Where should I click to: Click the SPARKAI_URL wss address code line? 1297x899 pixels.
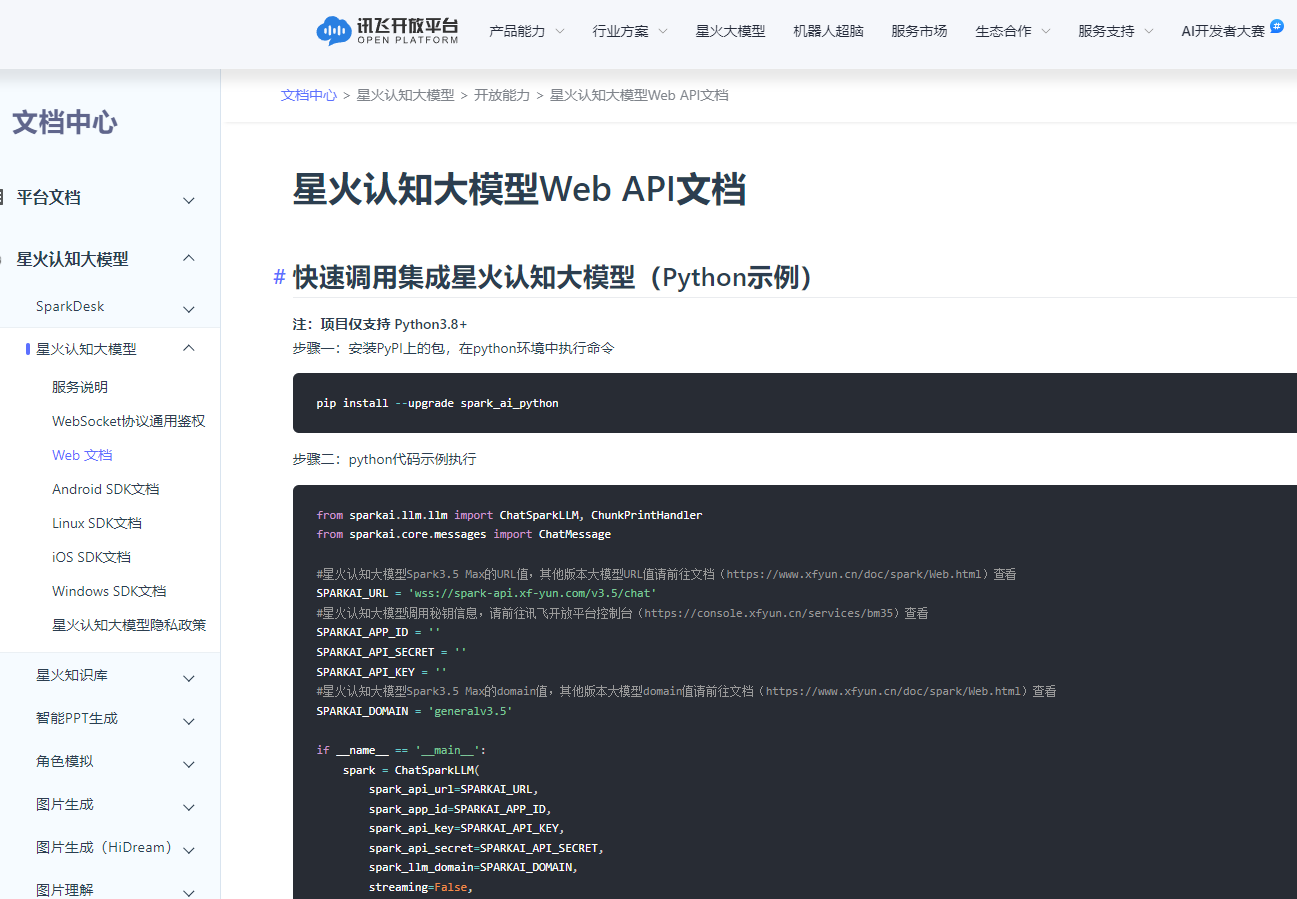(x=486, y=594)
